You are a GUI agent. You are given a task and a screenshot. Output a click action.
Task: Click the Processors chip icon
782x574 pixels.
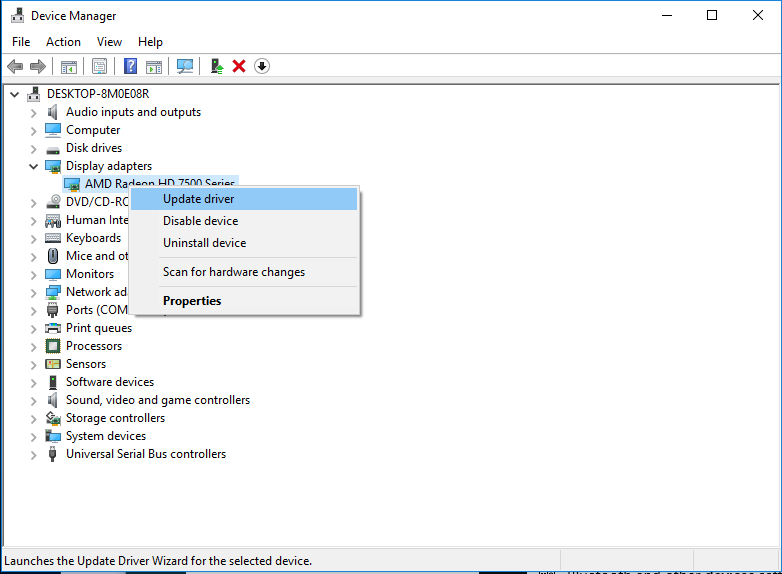pyautogui.click(x=53, y=346)
